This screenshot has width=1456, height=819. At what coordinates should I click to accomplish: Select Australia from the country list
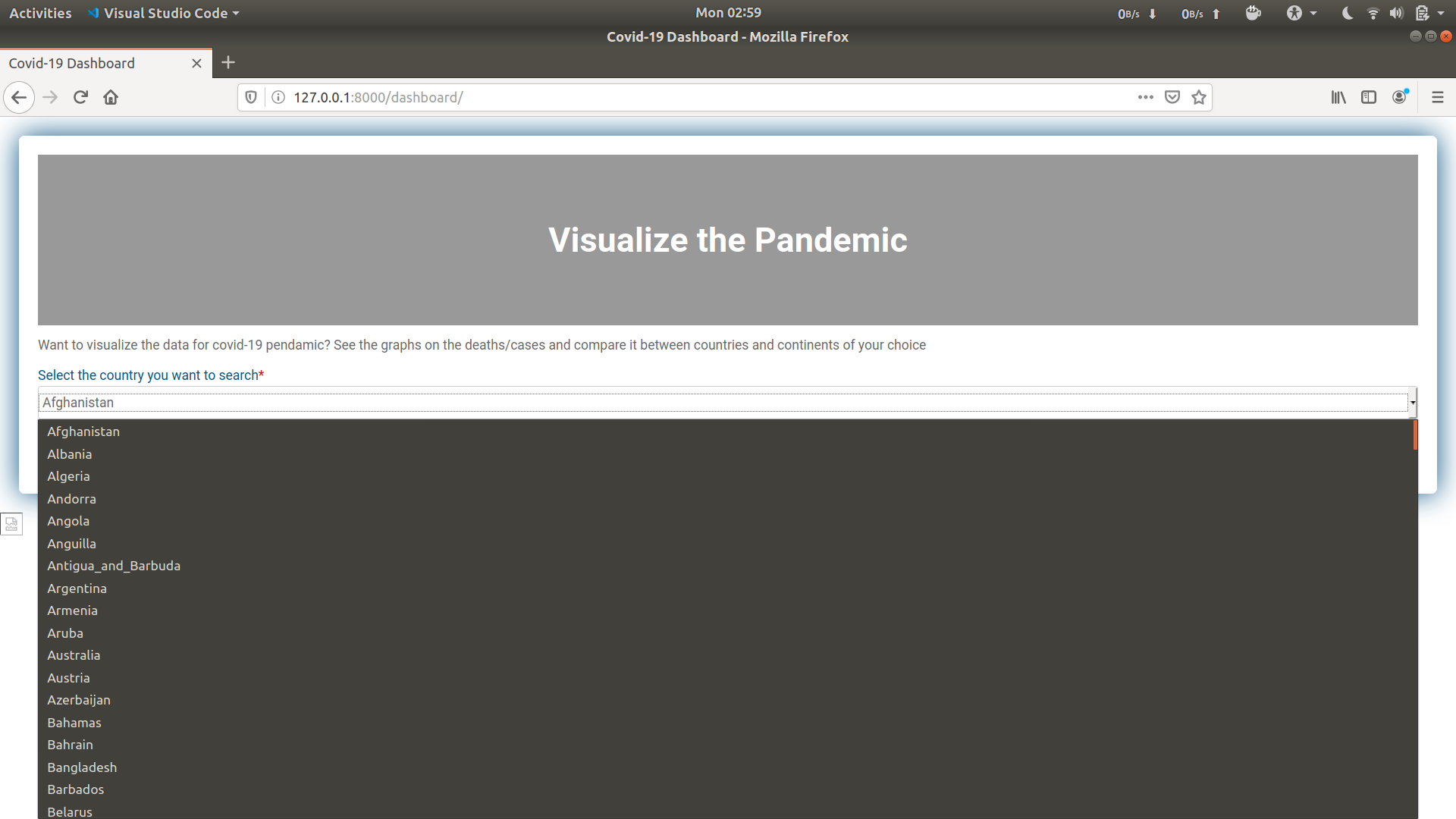pos(74,654)
